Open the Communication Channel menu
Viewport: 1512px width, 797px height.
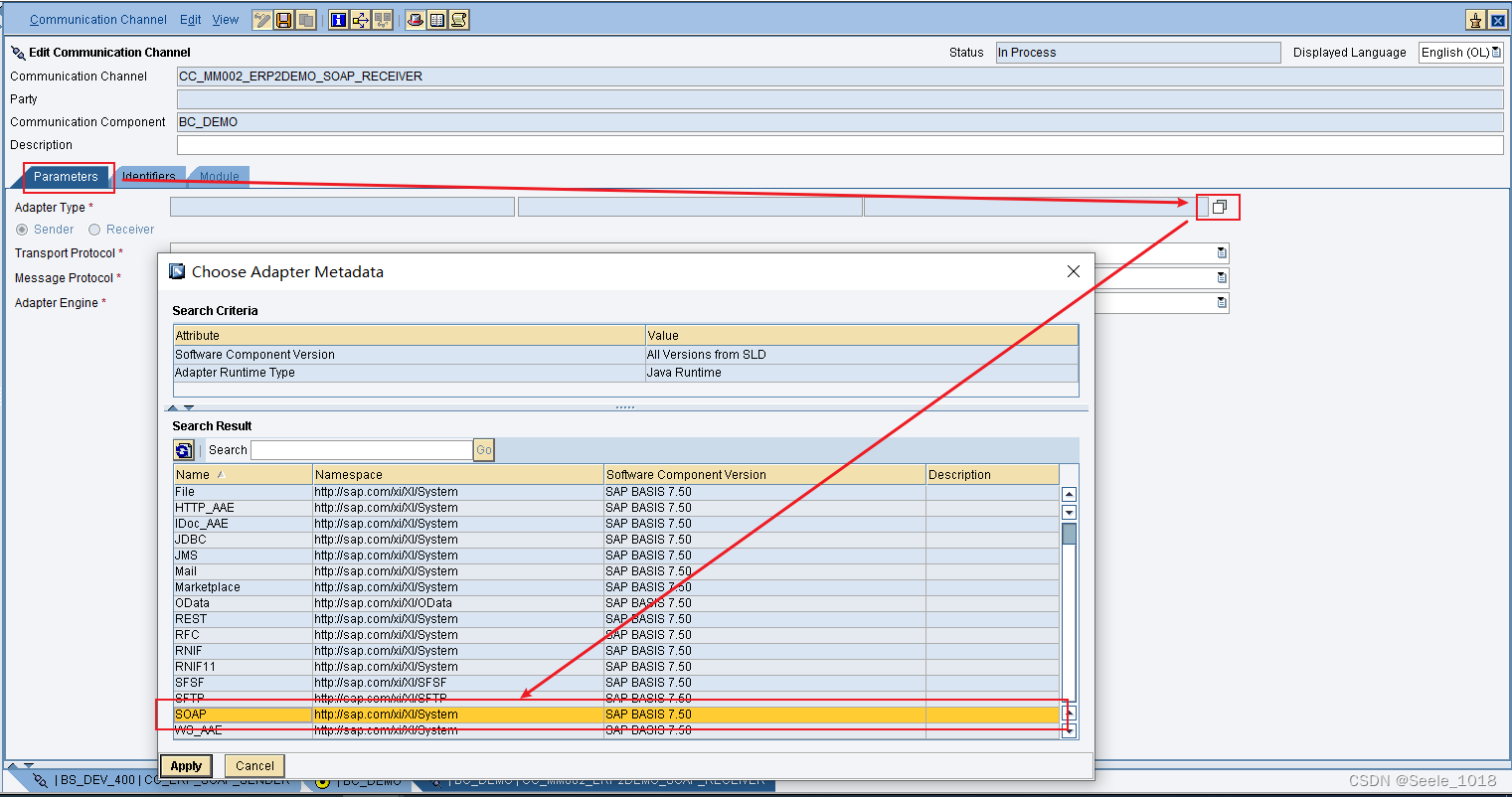98,20
